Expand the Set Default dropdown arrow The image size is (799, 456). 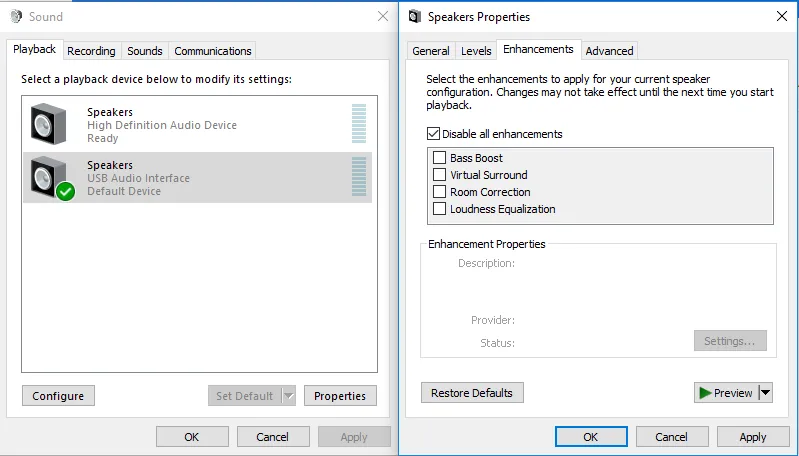(289, 396)
